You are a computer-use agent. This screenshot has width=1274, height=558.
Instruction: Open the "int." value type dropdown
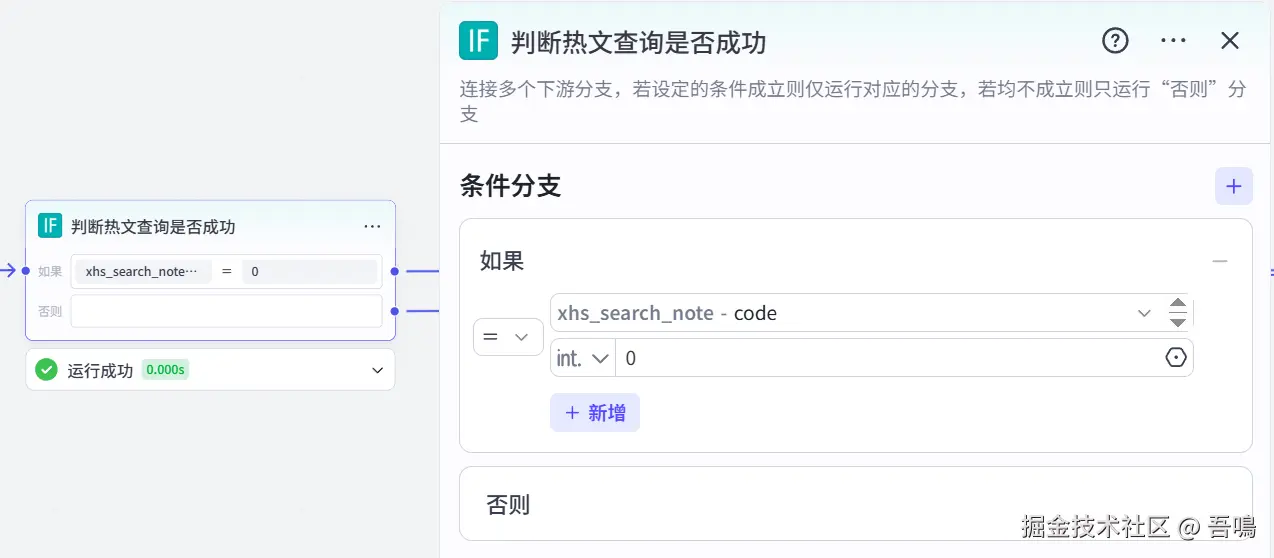coord(583,358)
